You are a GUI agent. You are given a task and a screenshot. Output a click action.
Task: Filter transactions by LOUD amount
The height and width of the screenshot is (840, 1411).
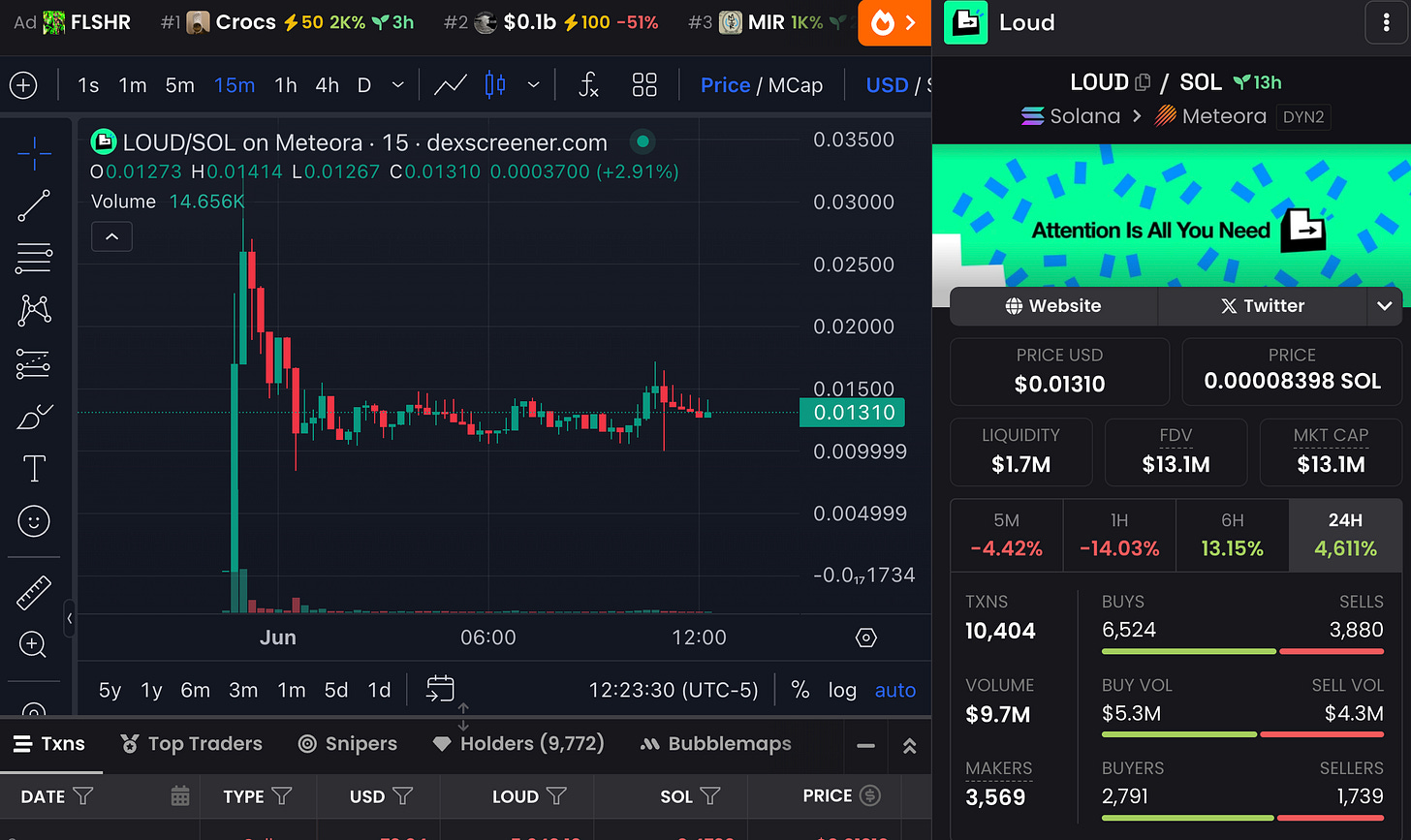pos(556,796)
